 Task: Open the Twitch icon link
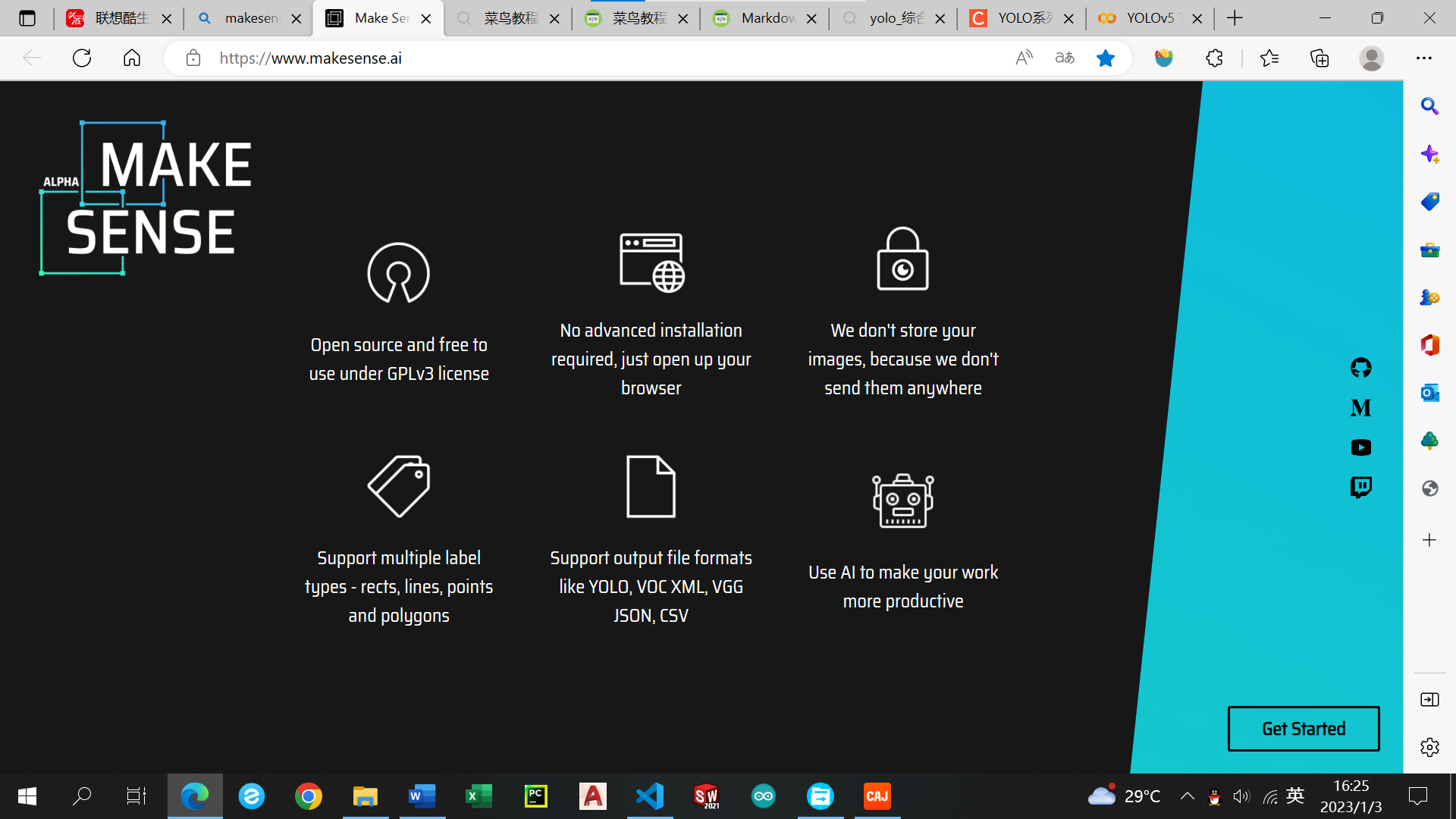[1360, 487]
